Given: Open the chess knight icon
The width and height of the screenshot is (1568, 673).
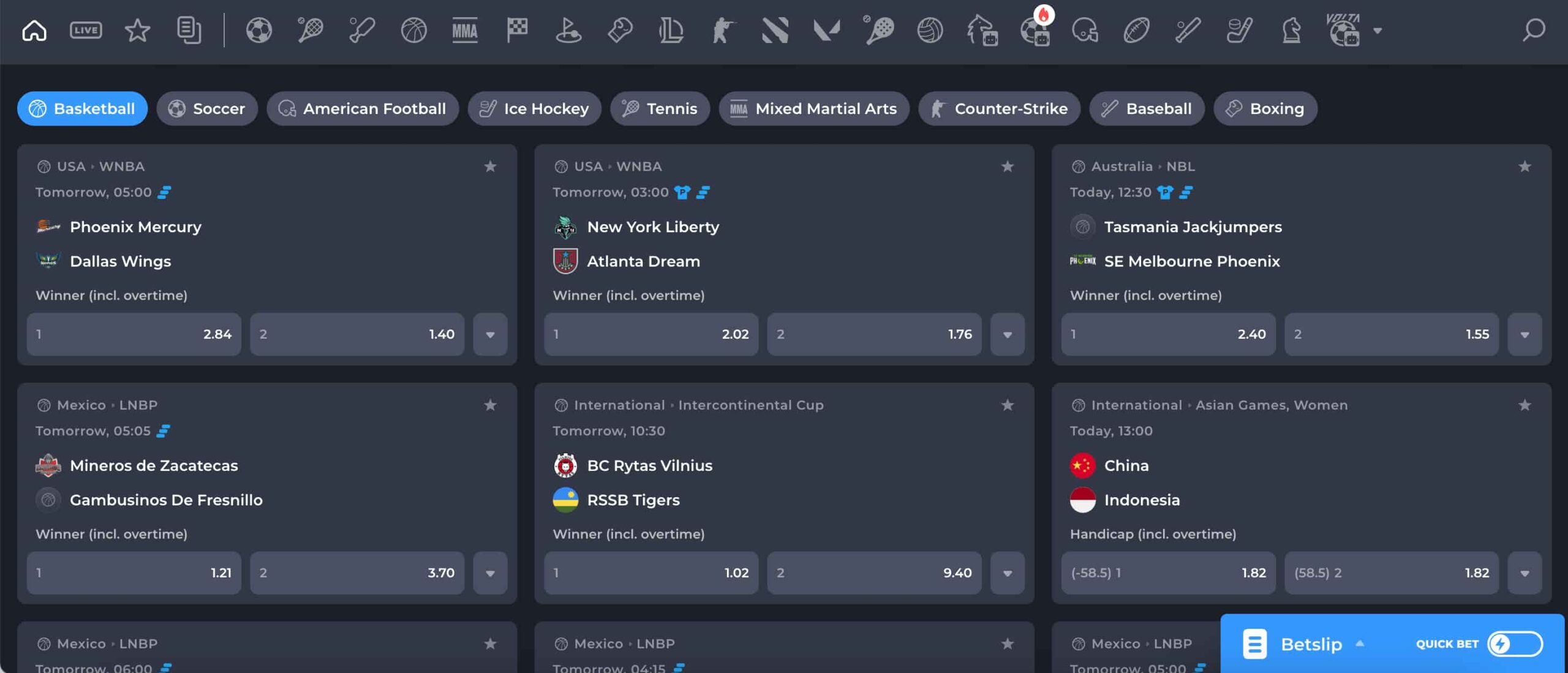Looking at the screenshot, I should pos(1291,30).
